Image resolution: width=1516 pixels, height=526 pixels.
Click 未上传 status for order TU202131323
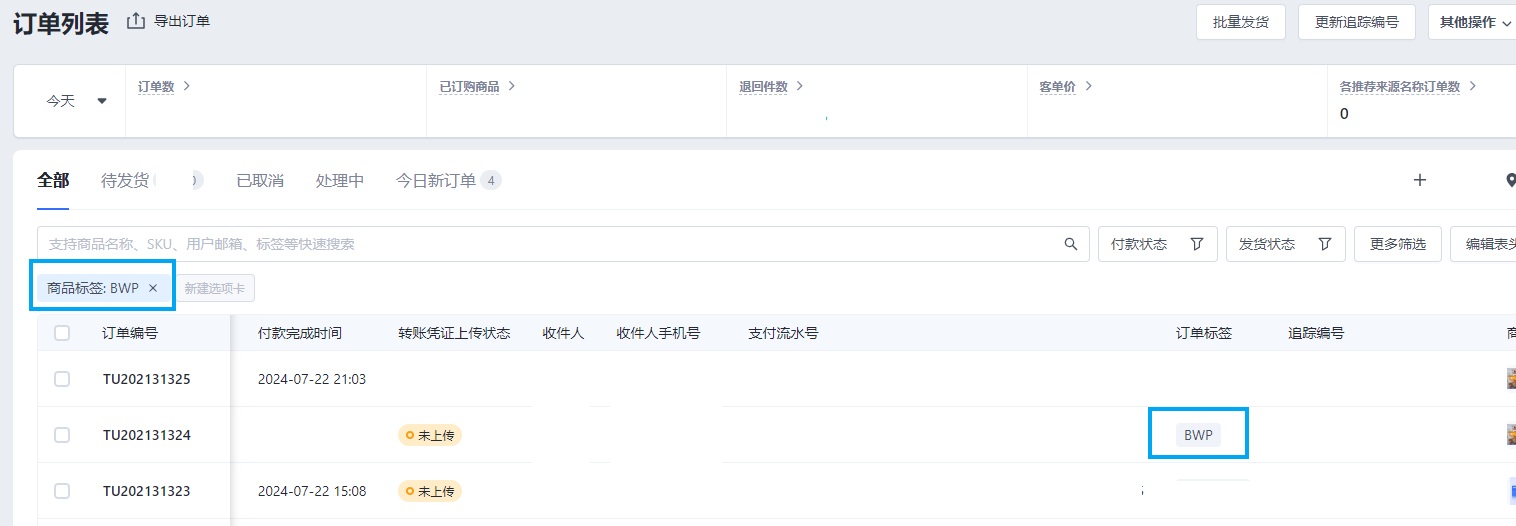point(430,491)
